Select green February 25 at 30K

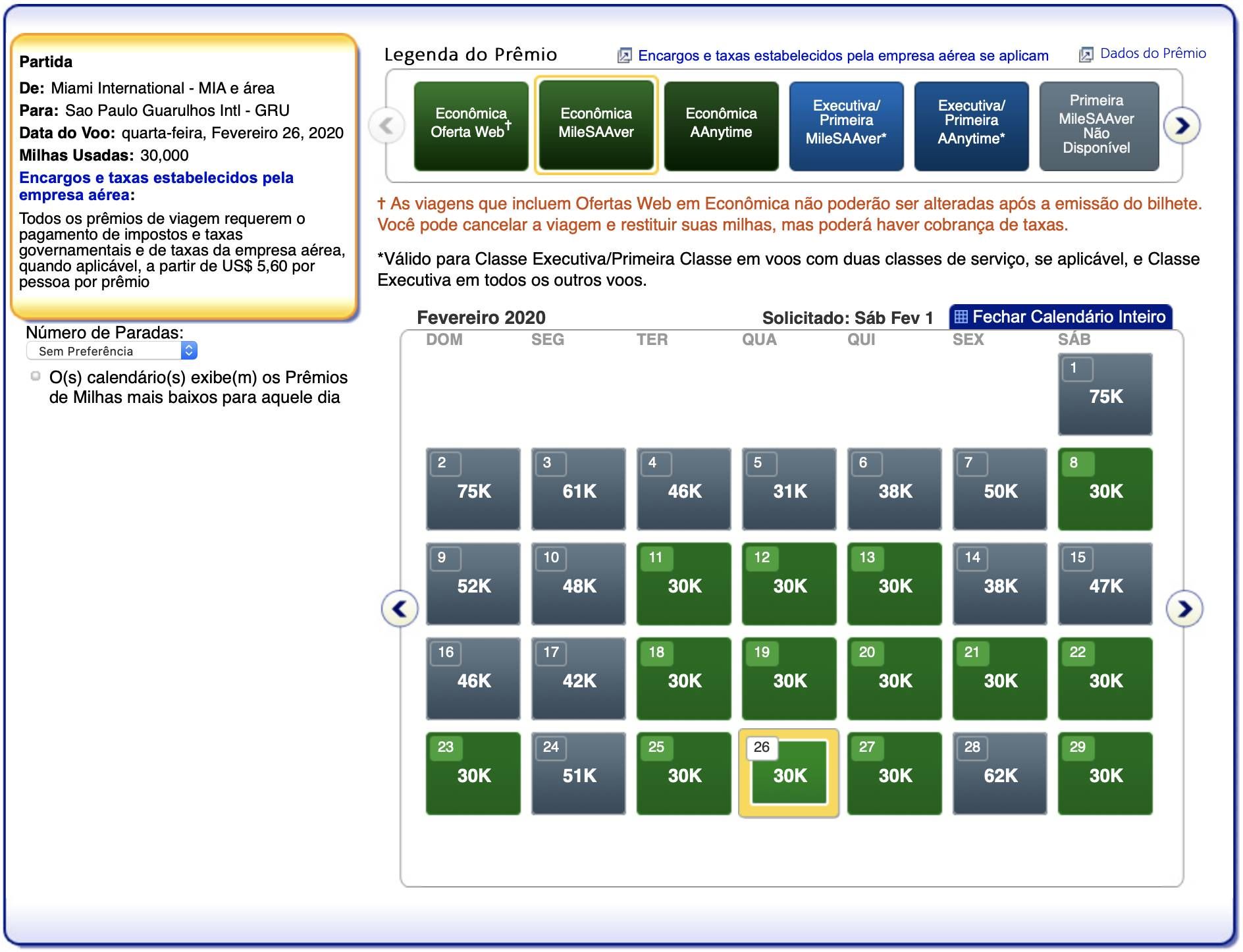pyautogui.click(x=684, y=774)
